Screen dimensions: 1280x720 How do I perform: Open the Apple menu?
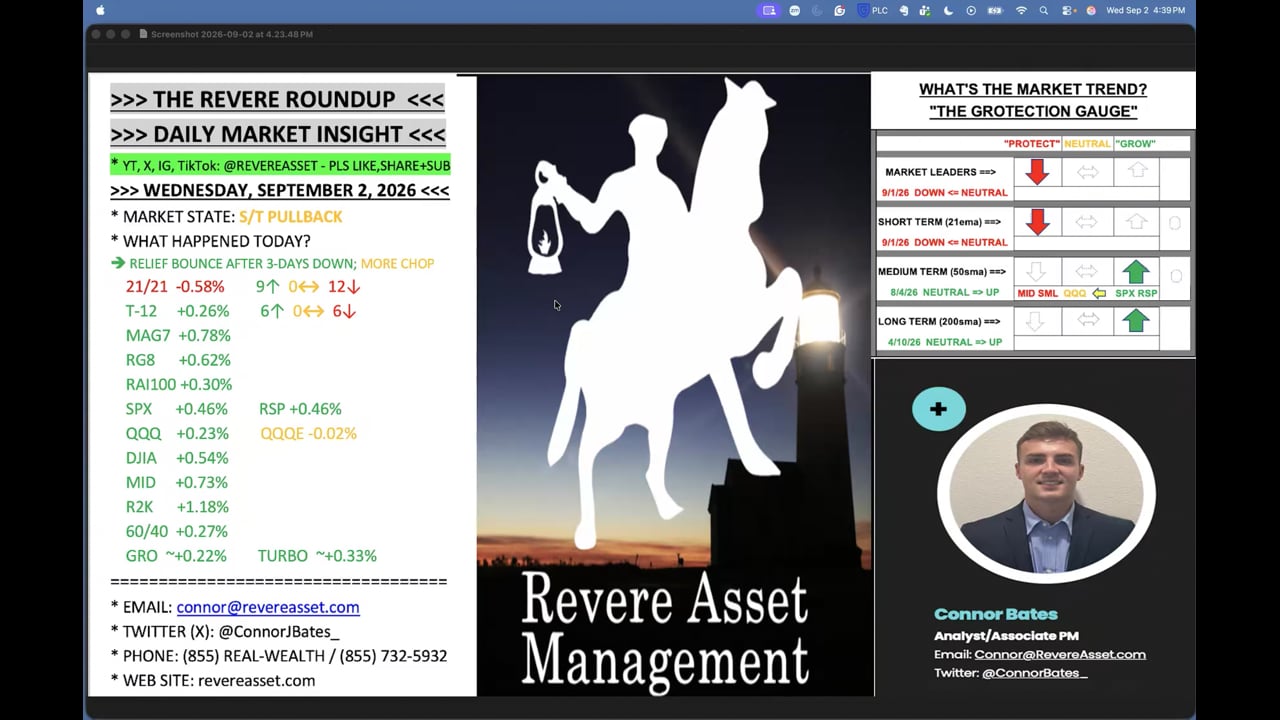(x=100, y=10)
